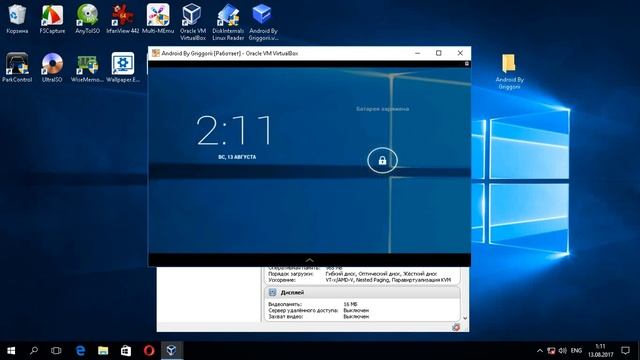
Task: Open the Wallpaper Engine desktop shortcut
Action: coord(123,68)
